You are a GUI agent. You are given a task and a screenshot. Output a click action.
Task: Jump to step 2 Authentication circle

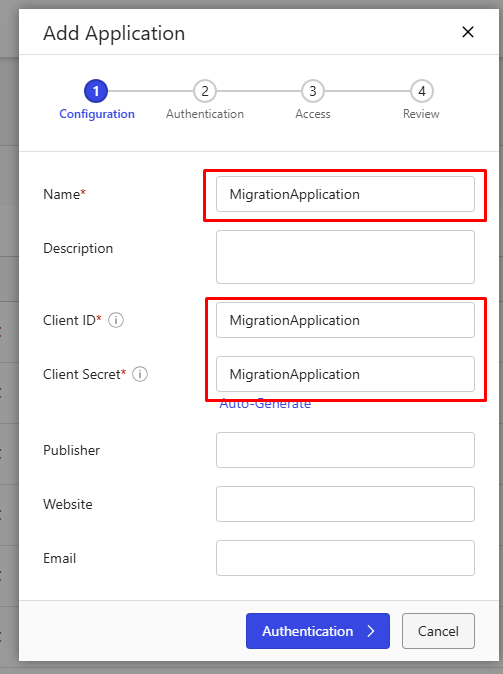pyautogui.click(x=205, y=91)
